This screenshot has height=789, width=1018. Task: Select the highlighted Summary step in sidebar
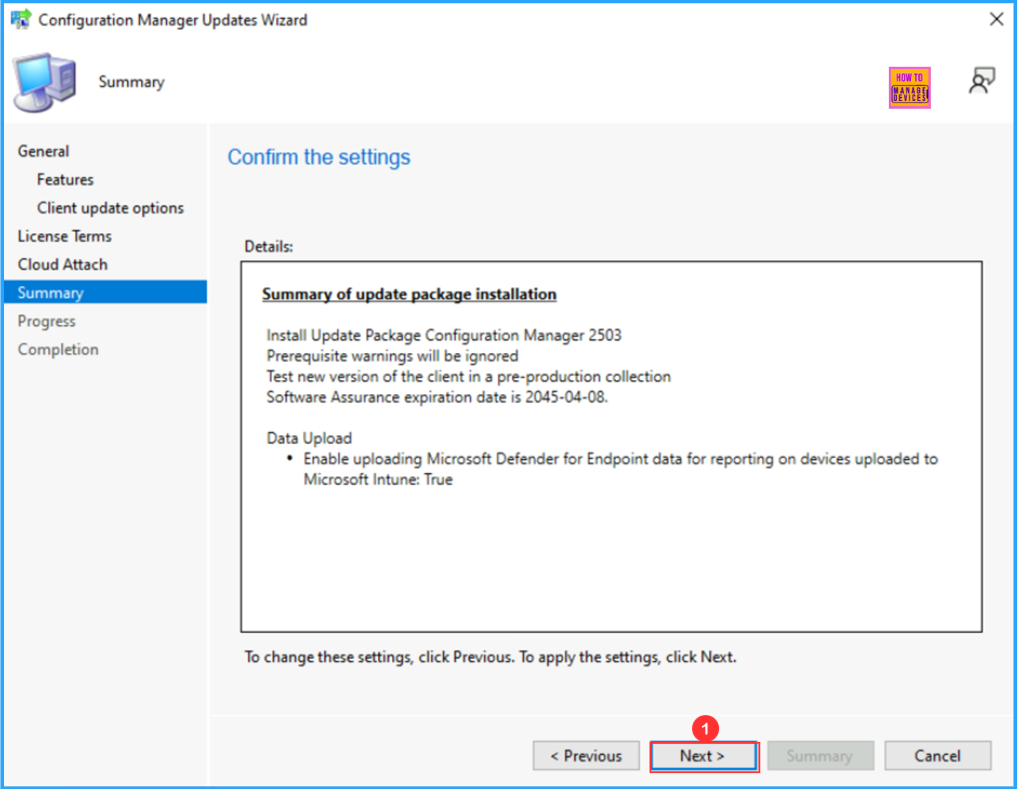pyautogui.click(x=50, y=293)
